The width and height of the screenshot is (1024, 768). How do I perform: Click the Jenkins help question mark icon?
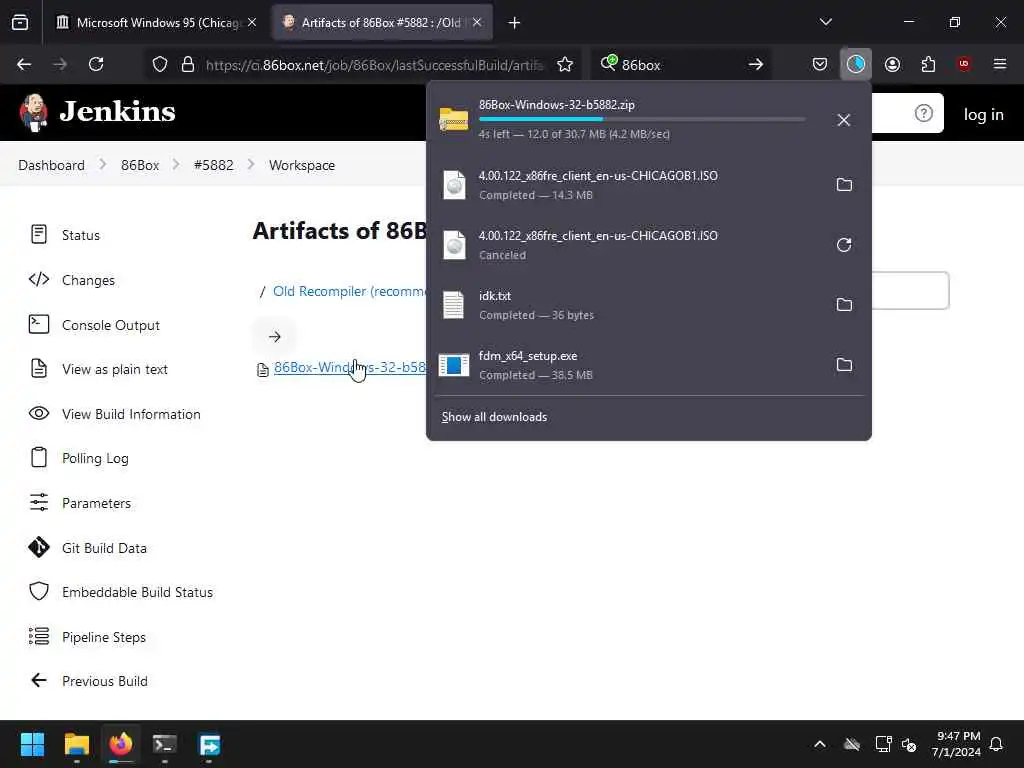click(923, 113)
